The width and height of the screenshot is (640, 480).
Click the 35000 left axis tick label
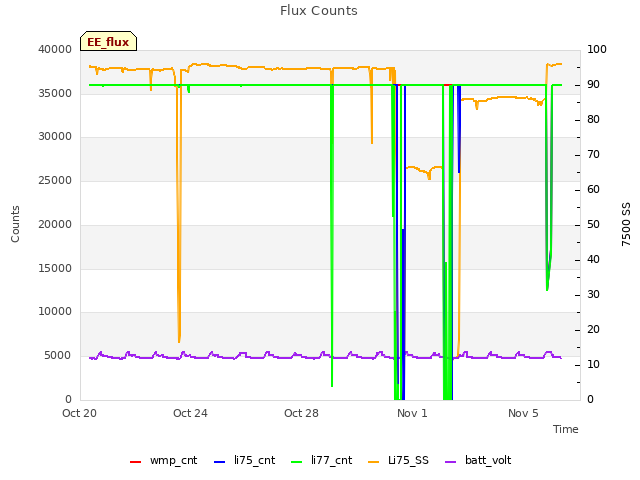[x=55, y=93]
